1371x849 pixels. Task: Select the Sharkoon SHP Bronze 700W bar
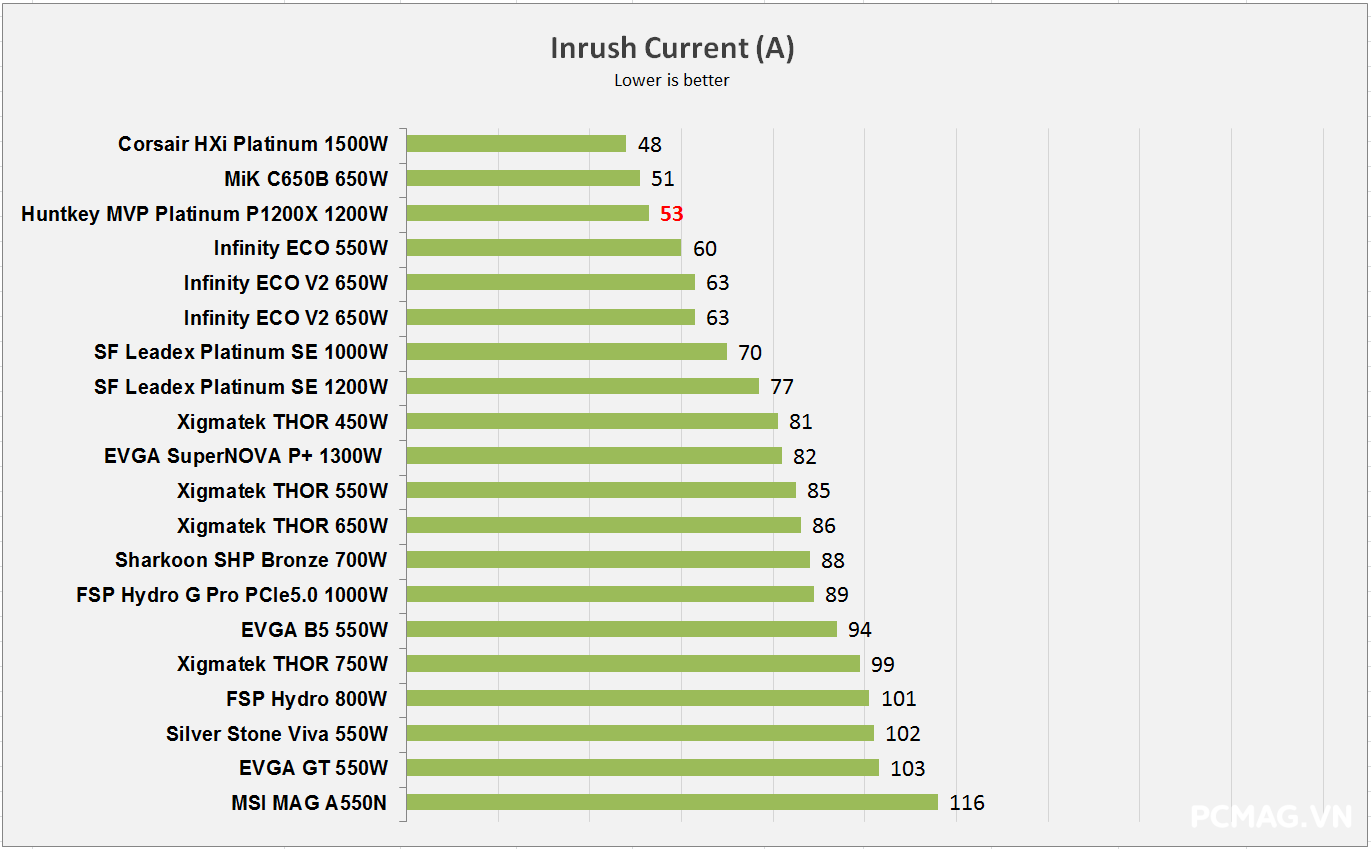608,560
